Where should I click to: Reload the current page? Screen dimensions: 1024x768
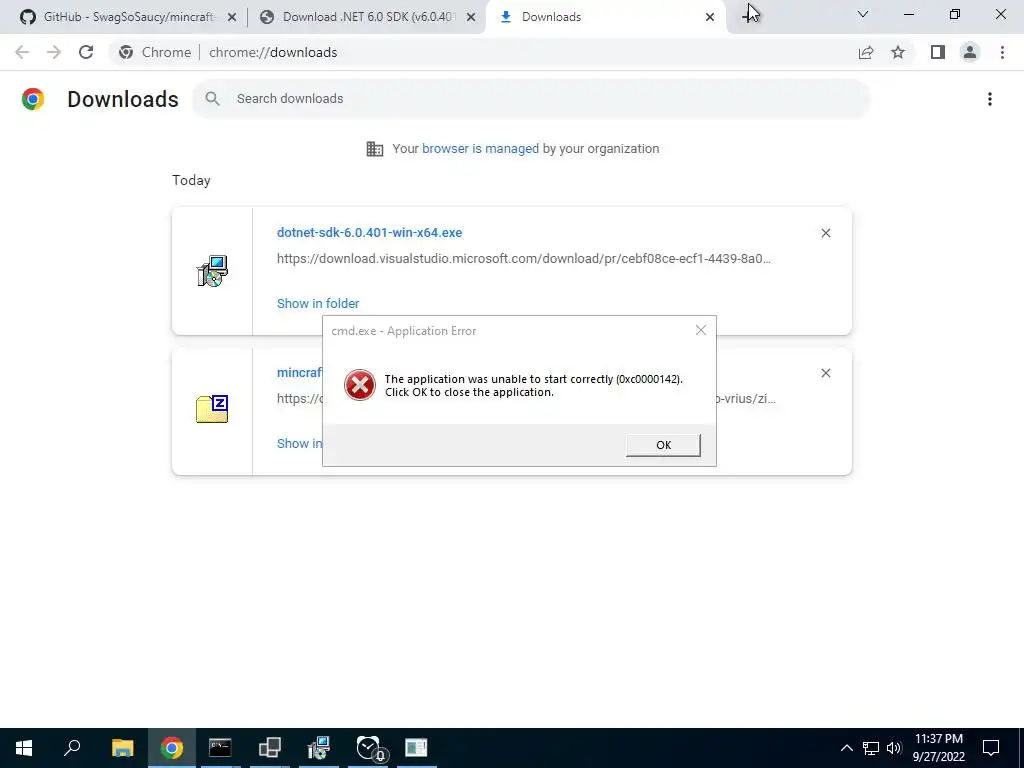(86, 52)
